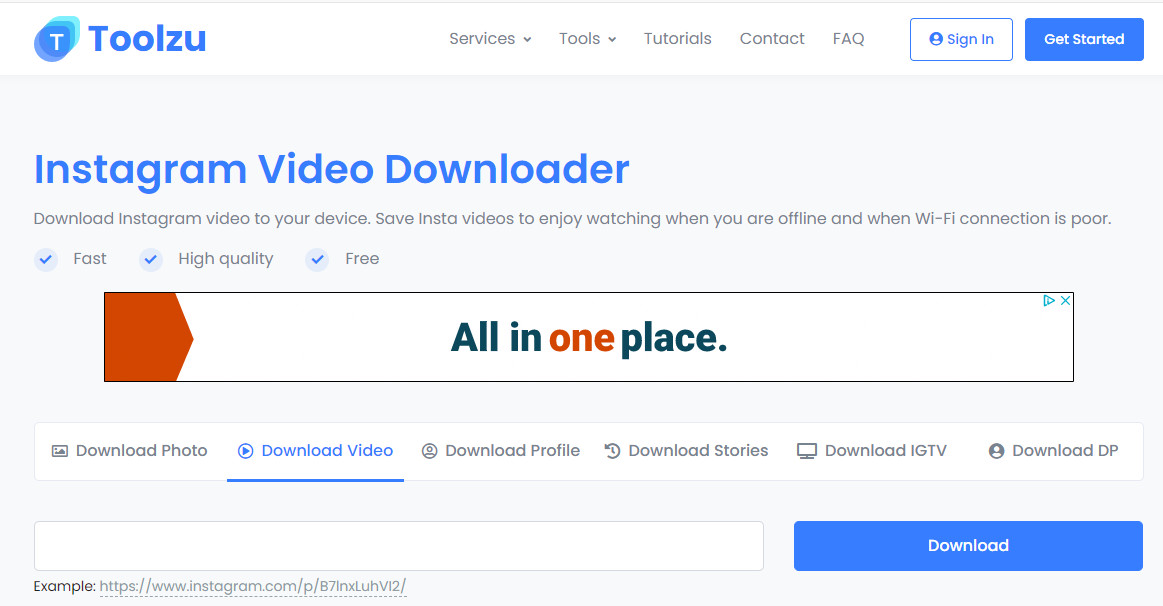This screenshot has width=1163, height=606.
Task: Click the checkmark next to Free
Action: pyautogui.click(x=318, y=260)
